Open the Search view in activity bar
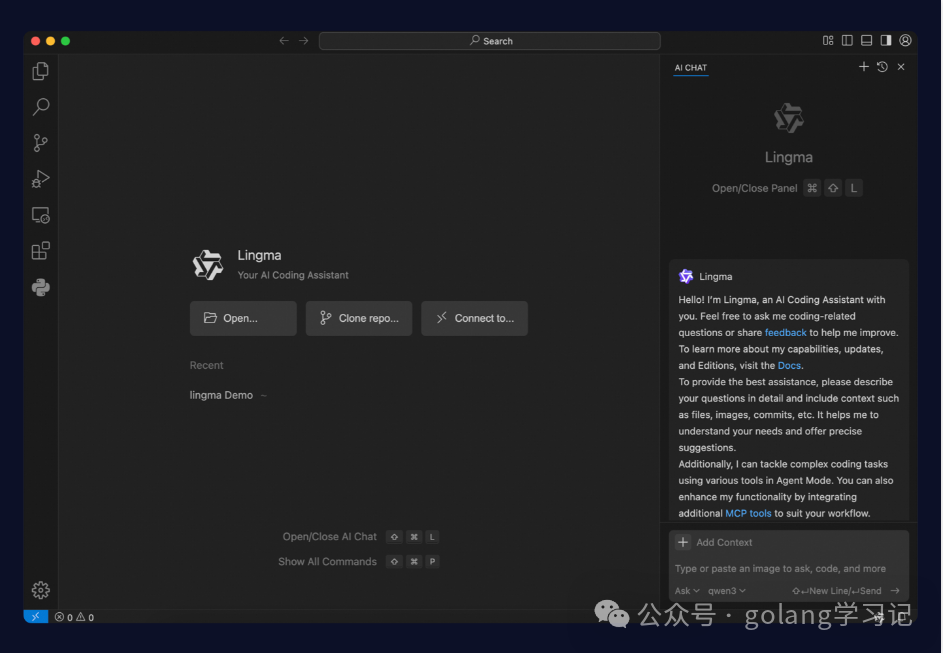 coord(40,107)
